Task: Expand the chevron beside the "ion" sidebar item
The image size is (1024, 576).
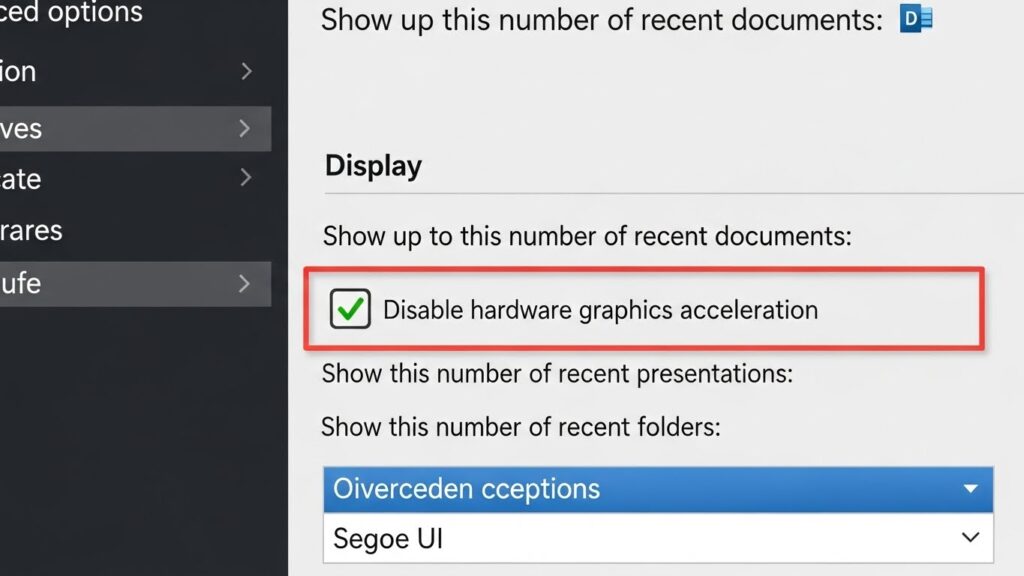Action: (246, 71)
